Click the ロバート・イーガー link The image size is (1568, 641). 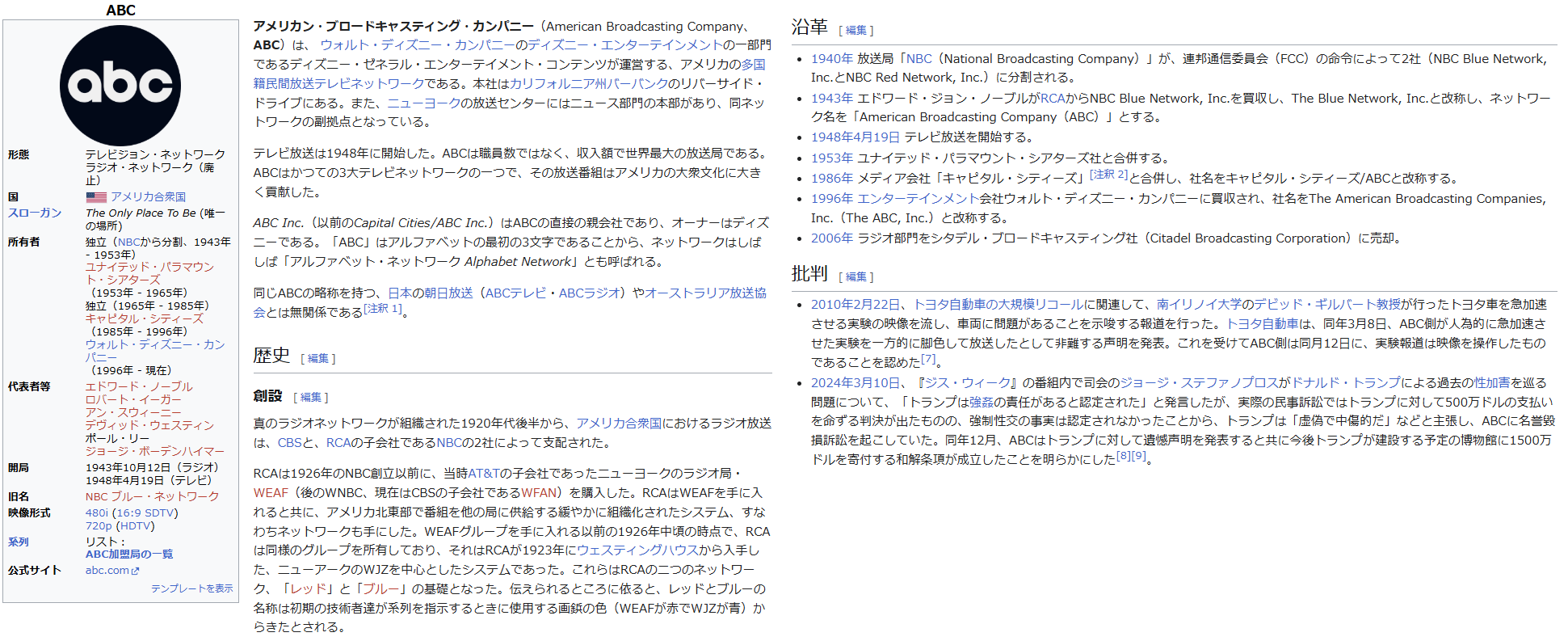[133, 399]
